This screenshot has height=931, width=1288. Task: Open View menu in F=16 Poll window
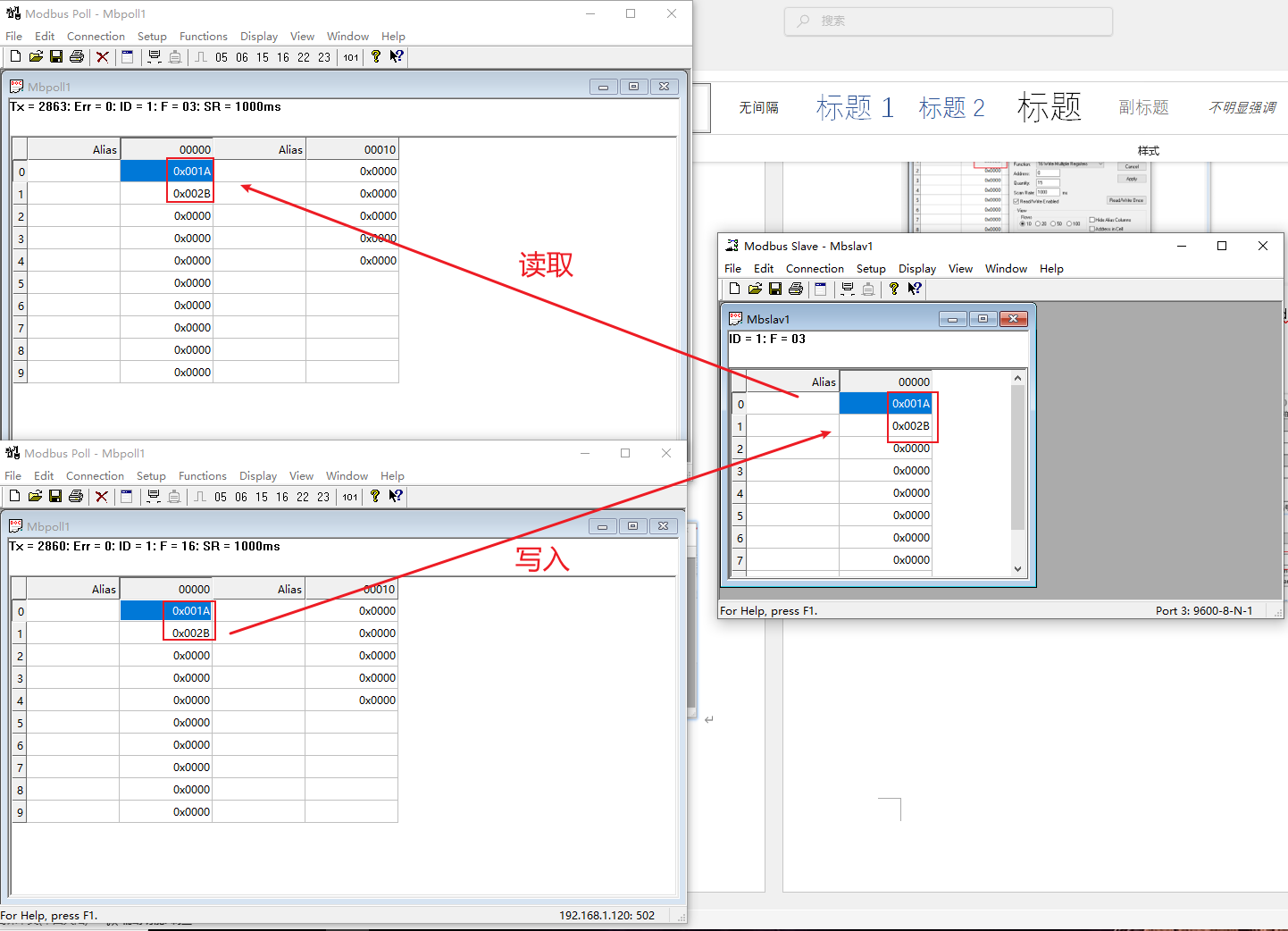click(x=302, y=475)
